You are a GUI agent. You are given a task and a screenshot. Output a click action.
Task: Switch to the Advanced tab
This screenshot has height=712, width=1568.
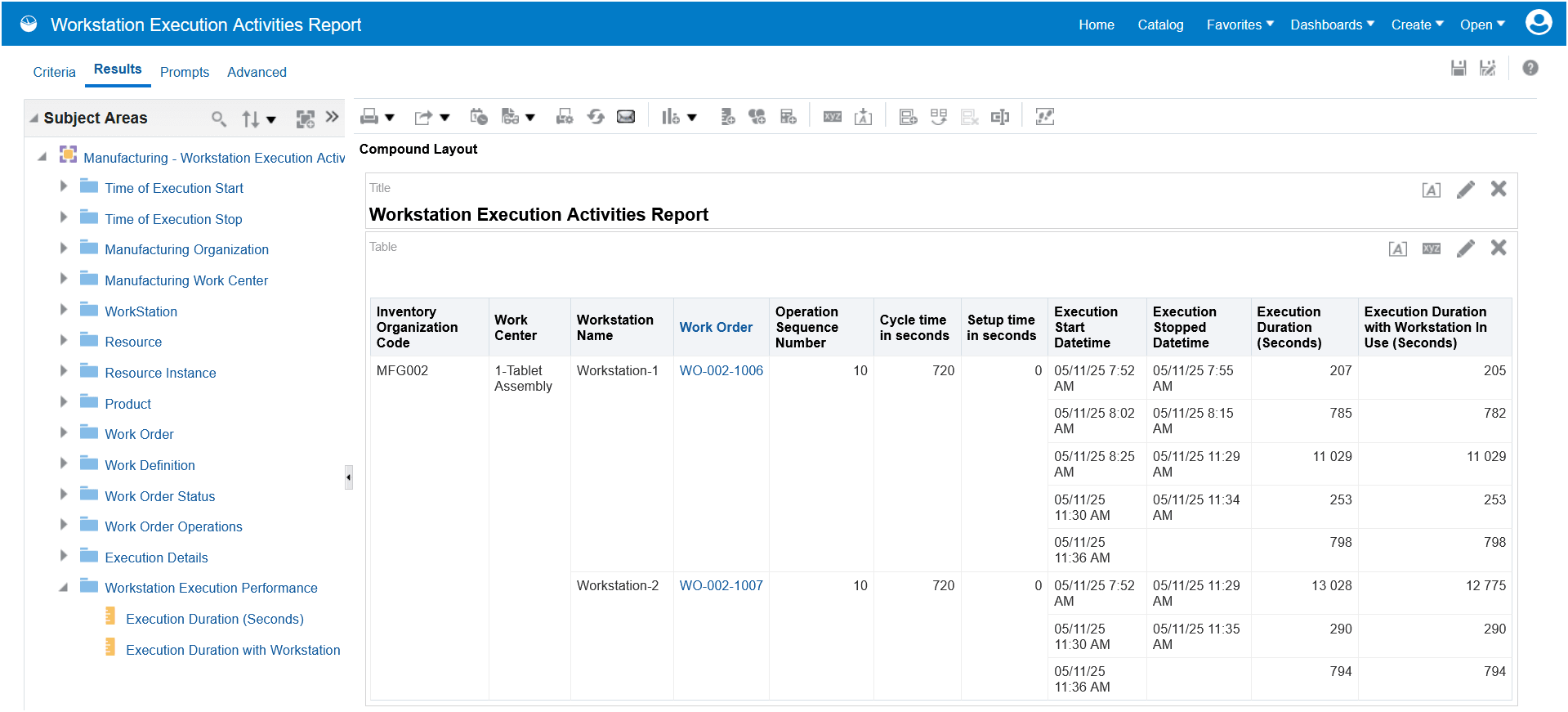257,72
